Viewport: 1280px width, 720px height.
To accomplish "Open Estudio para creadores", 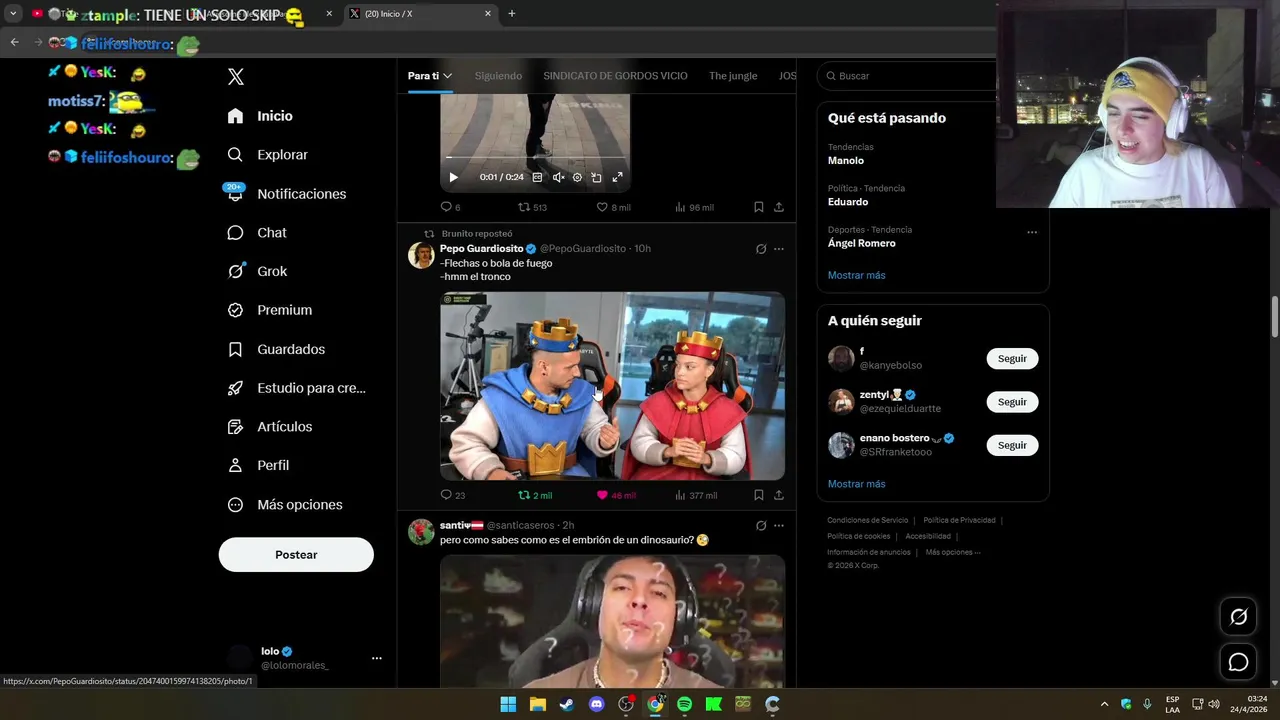I will 297,388.
